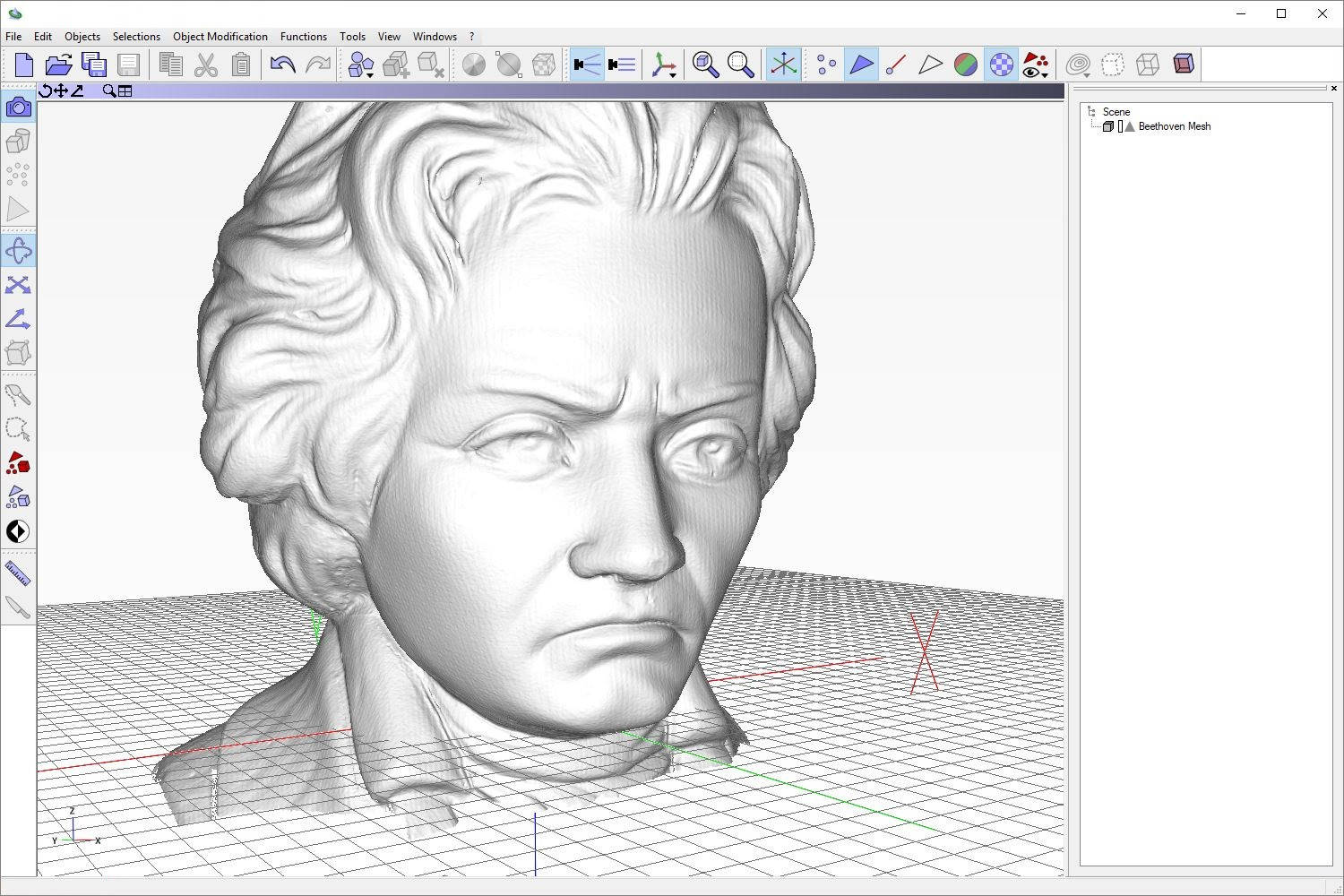Screen dimensions: 1344x896
Task: Activate the crossed arrows move tool
Action: pos(18,285)
